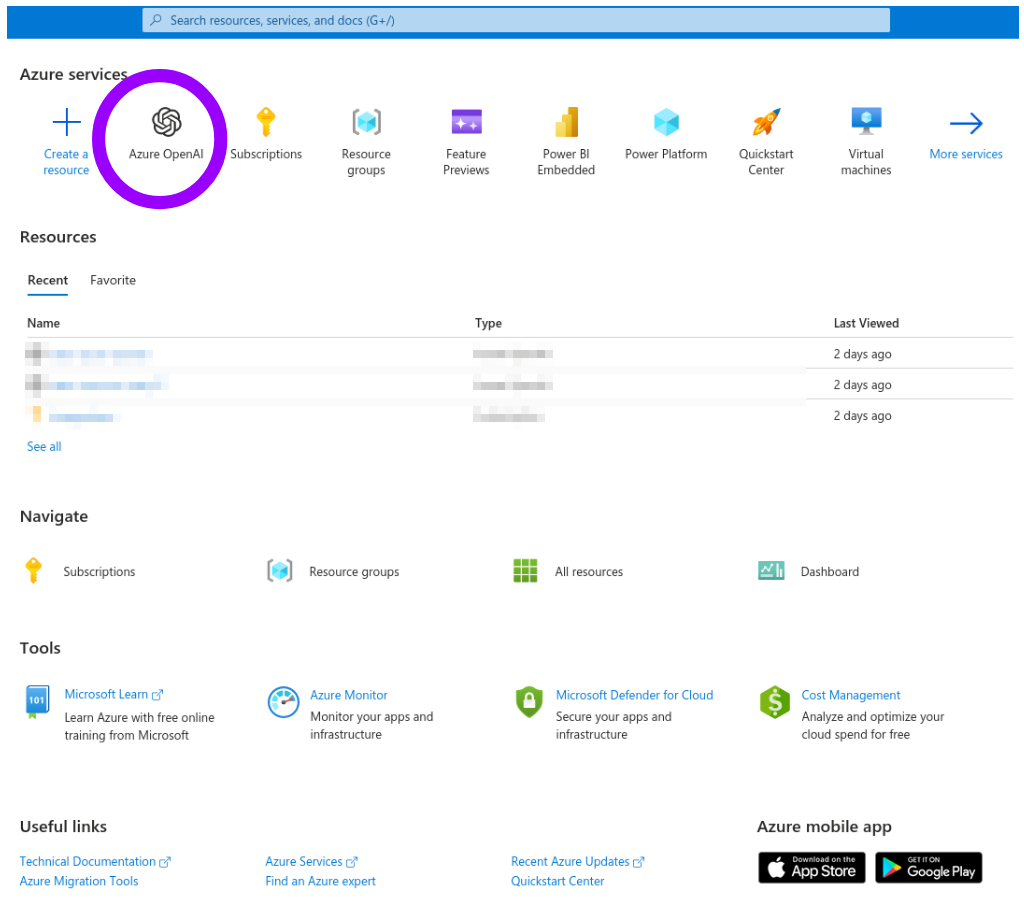Open Azure Monitor from Tools
This screenshot has height=904, width=1024.
(349, 694)
